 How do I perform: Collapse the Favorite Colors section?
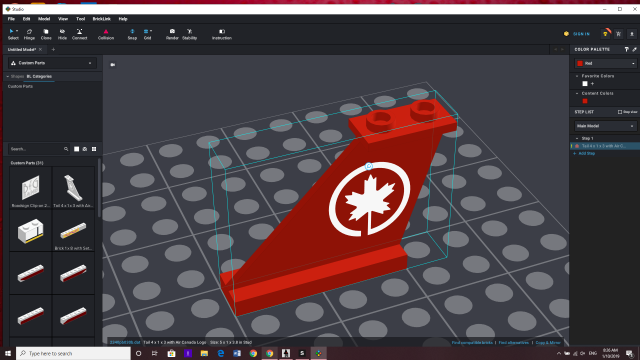click(577, 76)
